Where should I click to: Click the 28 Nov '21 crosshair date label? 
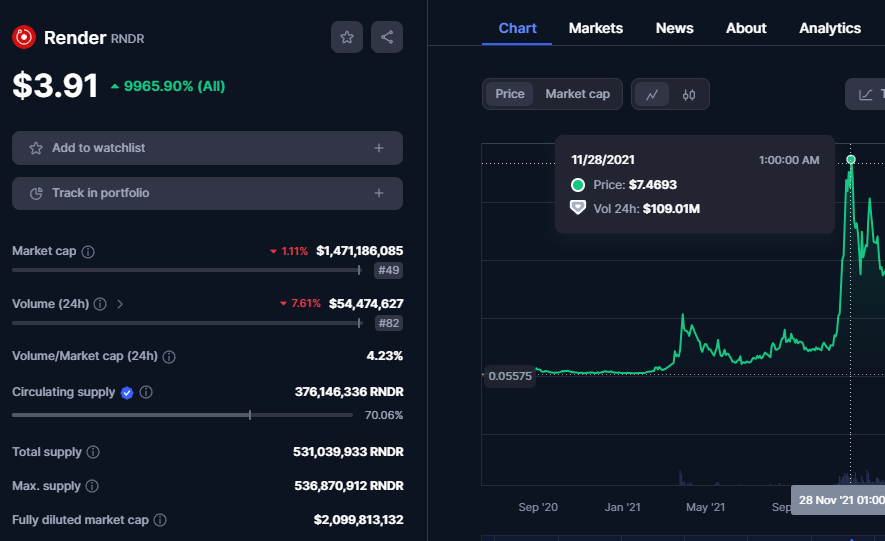point(838,500)
